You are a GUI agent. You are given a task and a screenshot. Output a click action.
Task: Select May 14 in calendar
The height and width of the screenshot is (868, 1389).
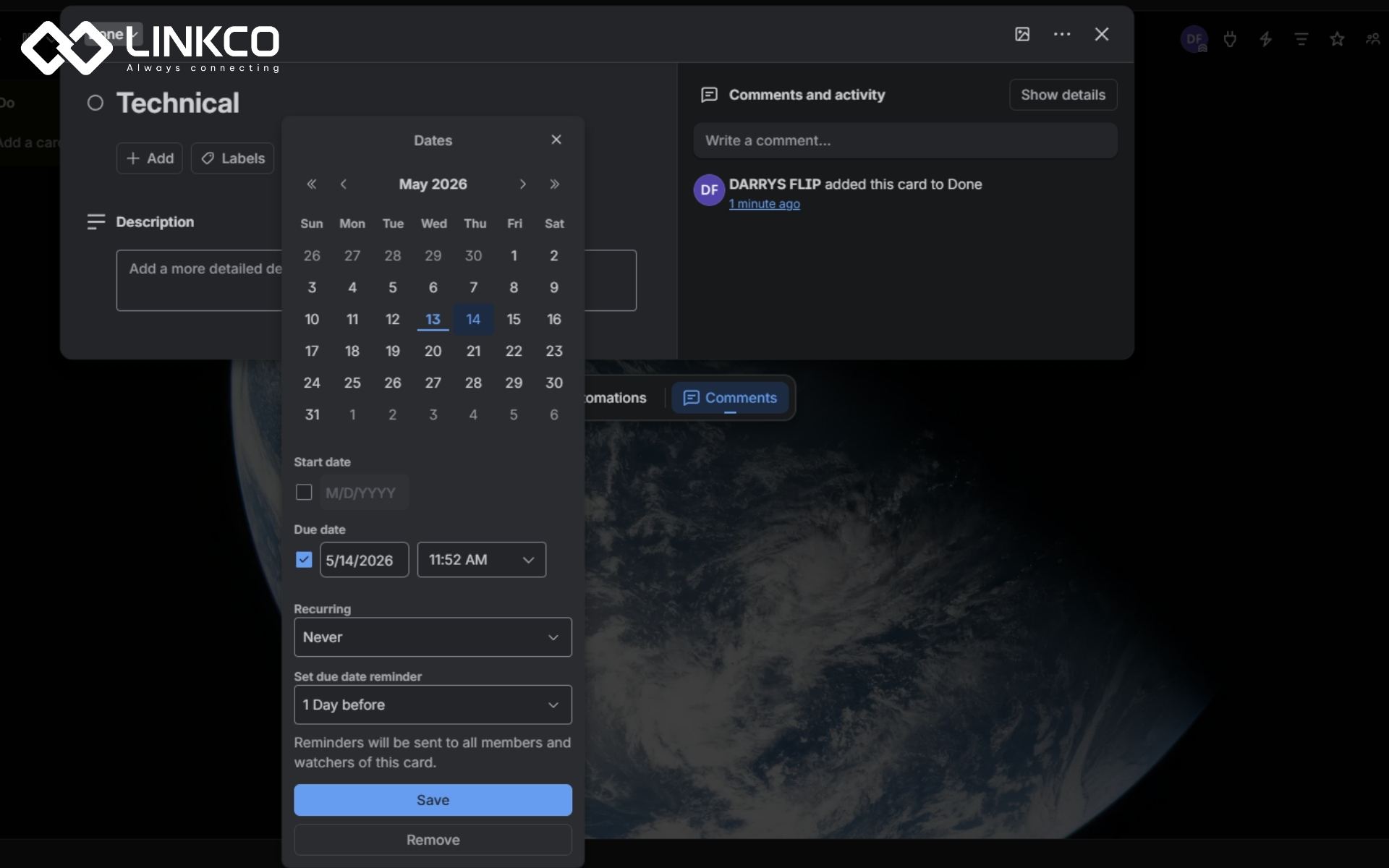473,319
